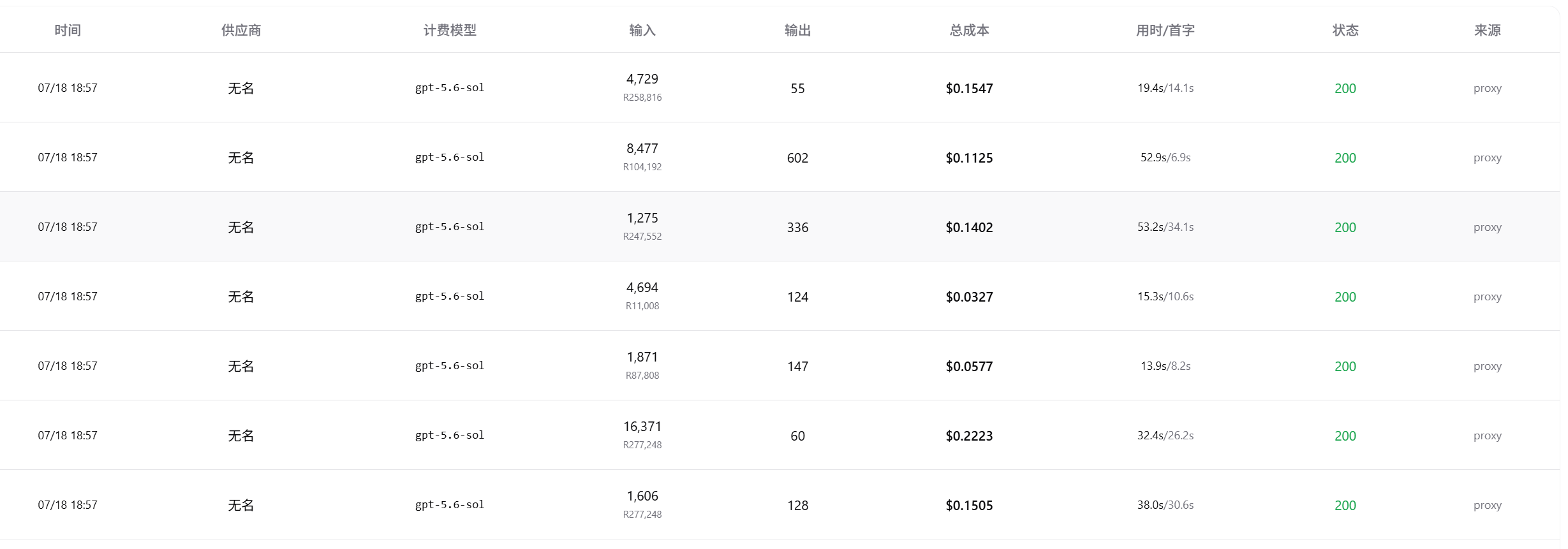Click 无名 supplier in the $0.0327 row
Screen dimensions: 1568x549
click(241, 296)
